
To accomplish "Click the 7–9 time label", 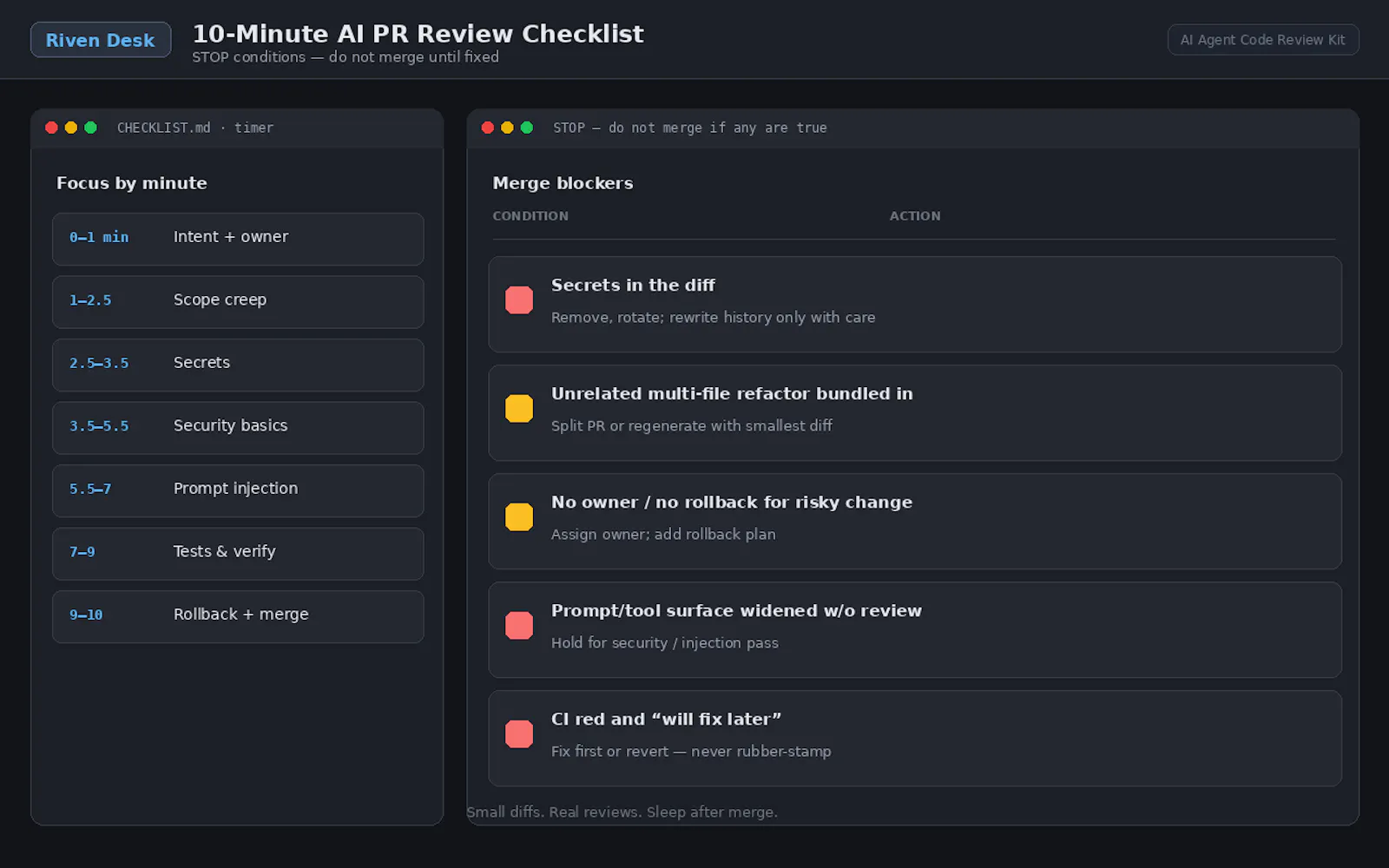I will pos(82,552).
